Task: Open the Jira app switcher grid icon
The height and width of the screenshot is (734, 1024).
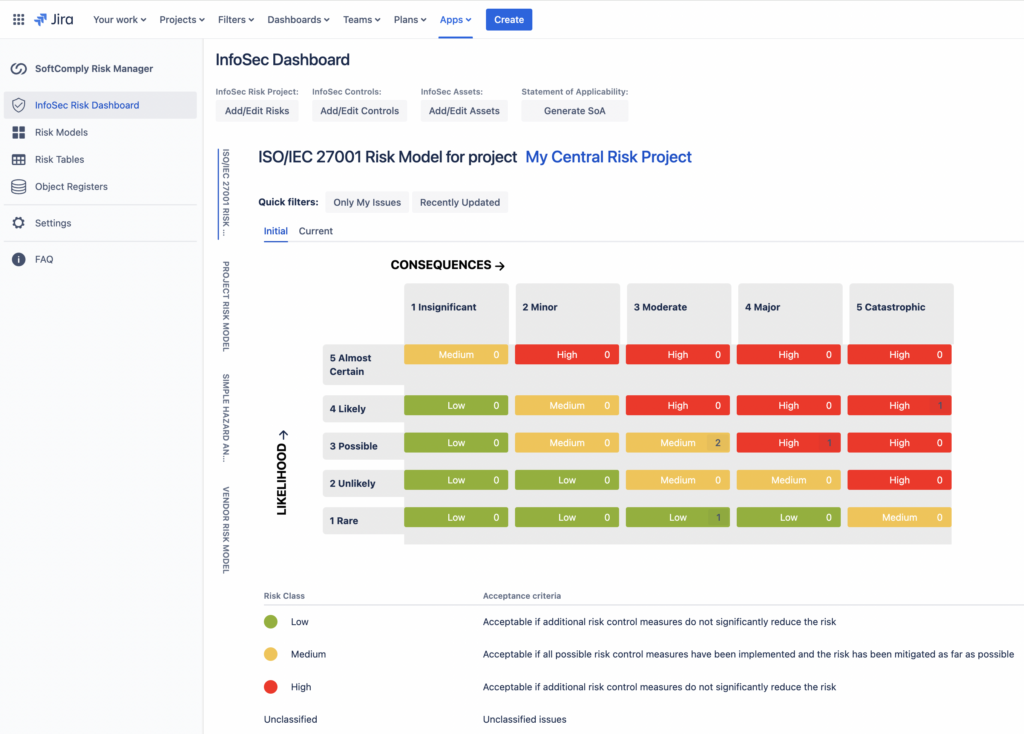Action: click(x=18, y=18)
